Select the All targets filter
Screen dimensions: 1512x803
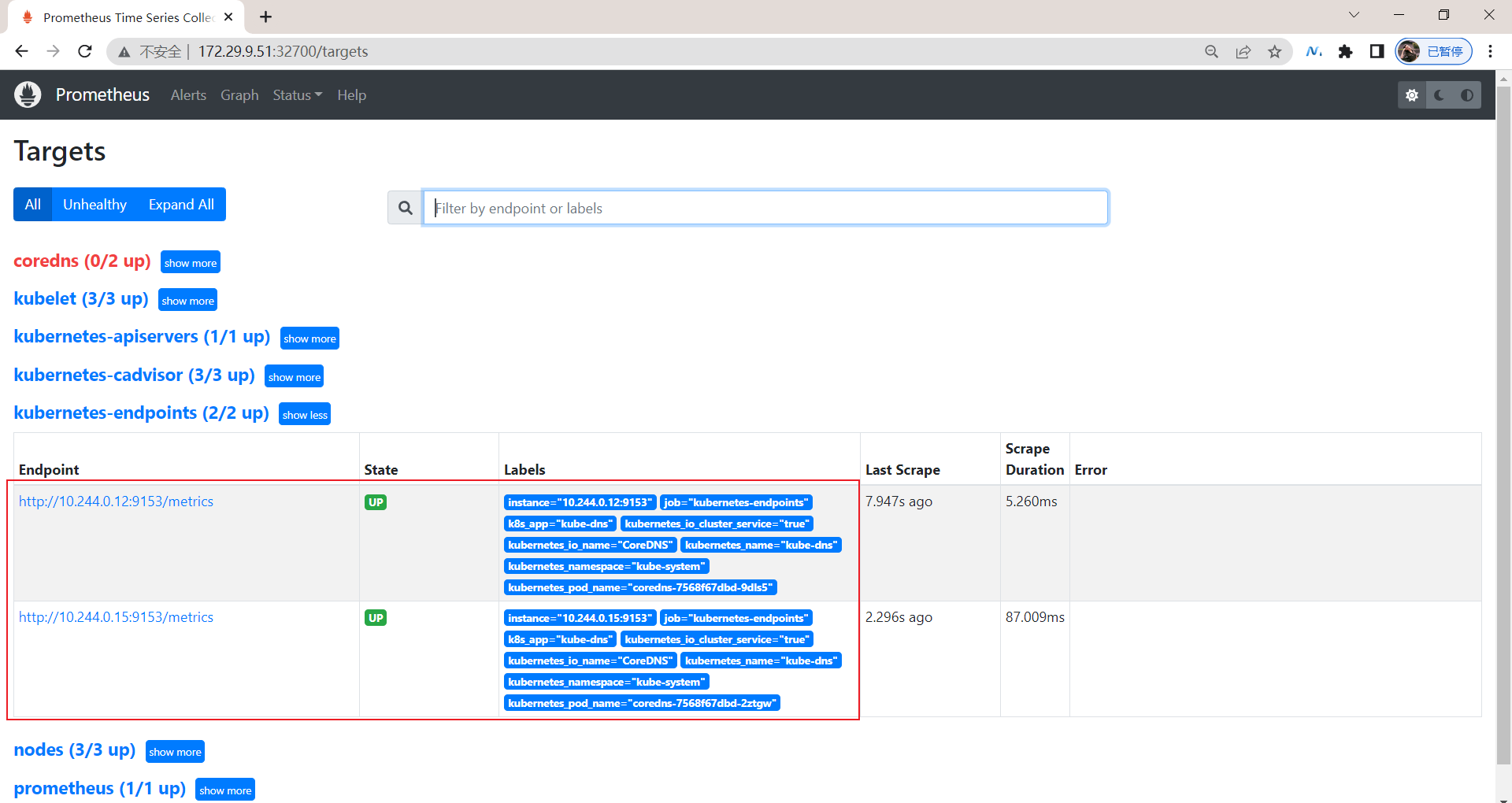click(32, 205)
